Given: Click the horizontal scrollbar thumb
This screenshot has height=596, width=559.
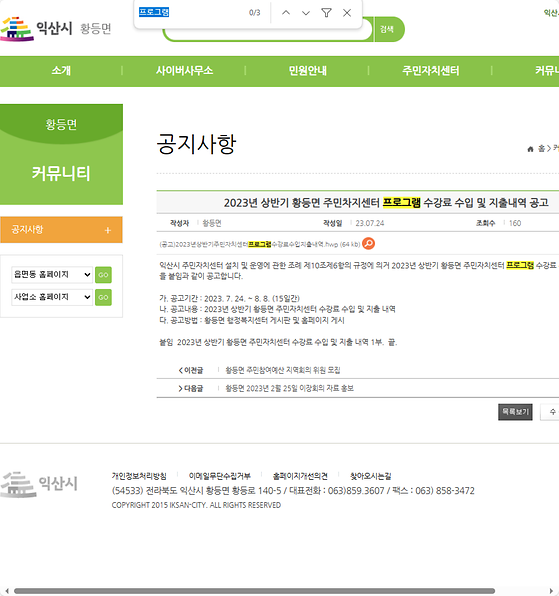Looking at the screenshot, I should click(254, 591).
